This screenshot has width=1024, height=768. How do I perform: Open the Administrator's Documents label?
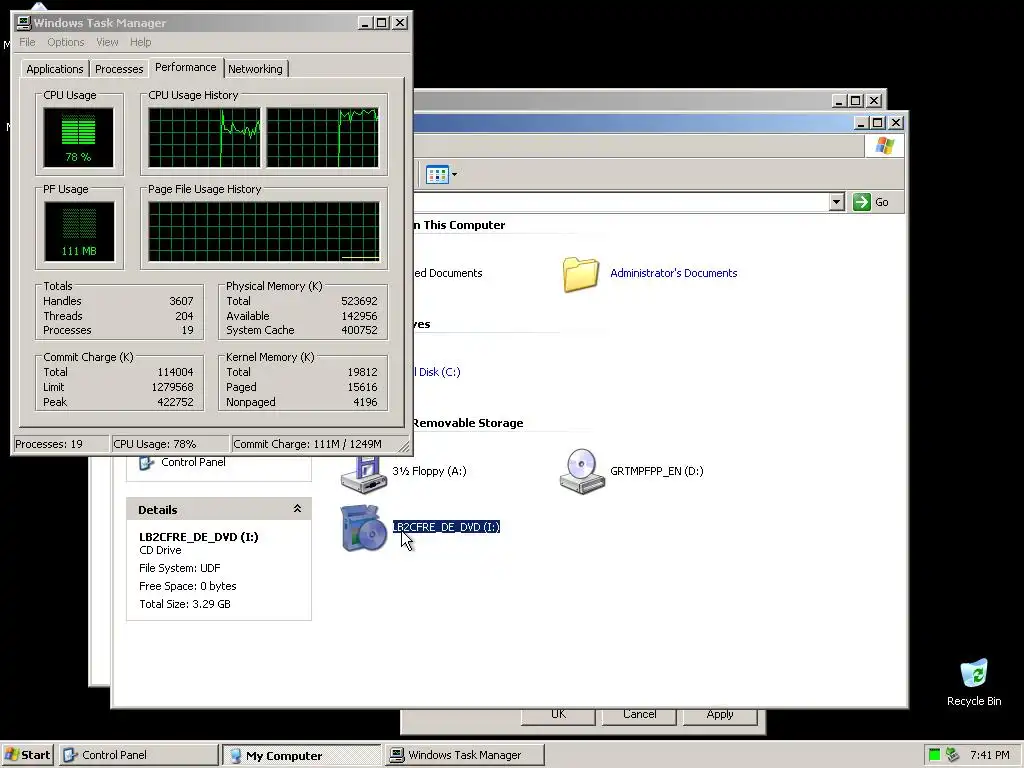pyautogui.click(x=673, y=273)
